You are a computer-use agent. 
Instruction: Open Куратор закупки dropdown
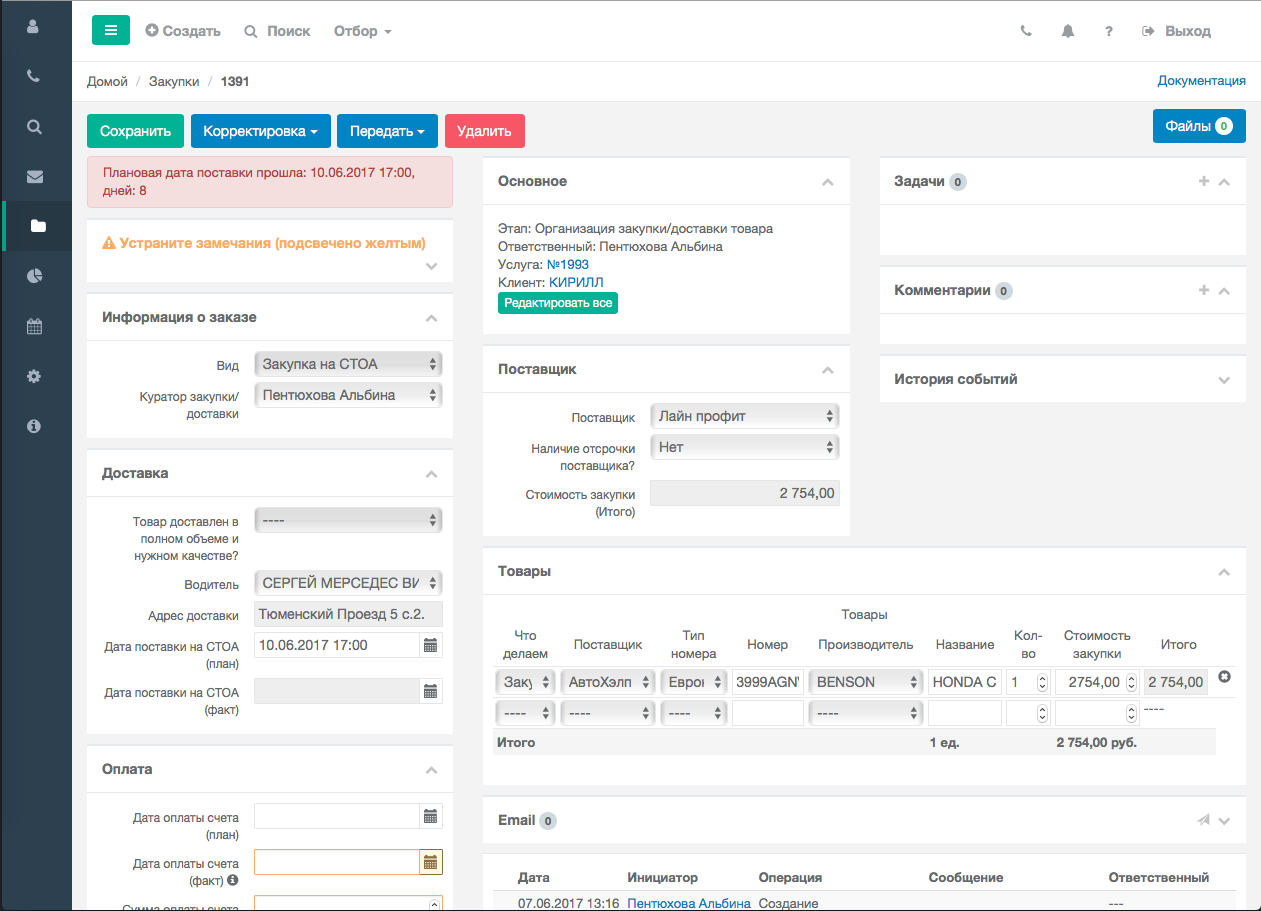[348, 395]
